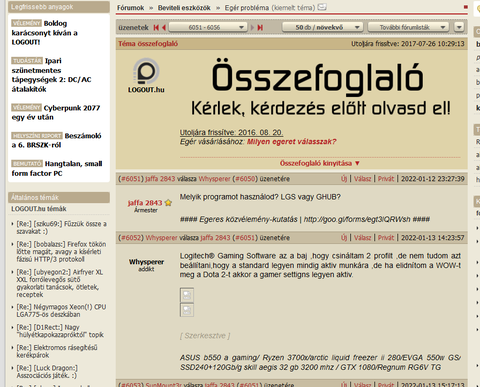The height and width of the screenshot is (387, 480).
Task: Open the LOGOUT.hu témák sidebar heading
Action: [x=39, y=209]
